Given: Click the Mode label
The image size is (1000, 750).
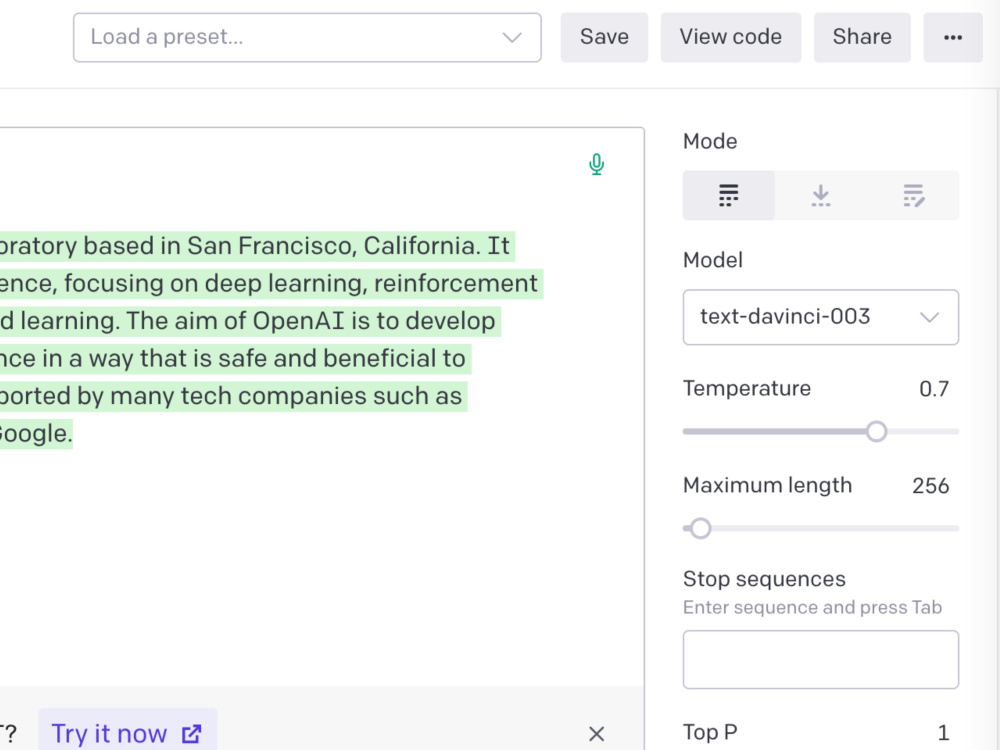Looking at the screenshot, I should (710, 141).
